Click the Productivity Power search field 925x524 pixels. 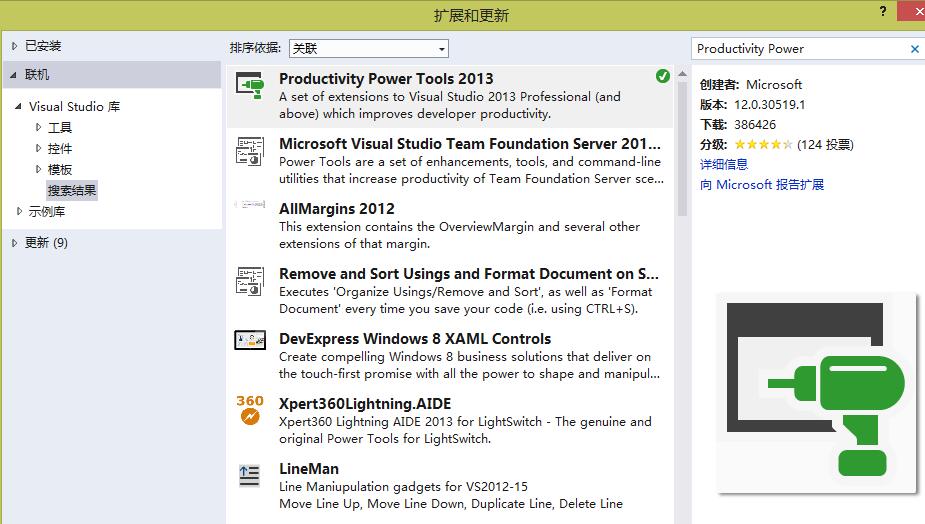pyautogui.click(x=799, y=49)
